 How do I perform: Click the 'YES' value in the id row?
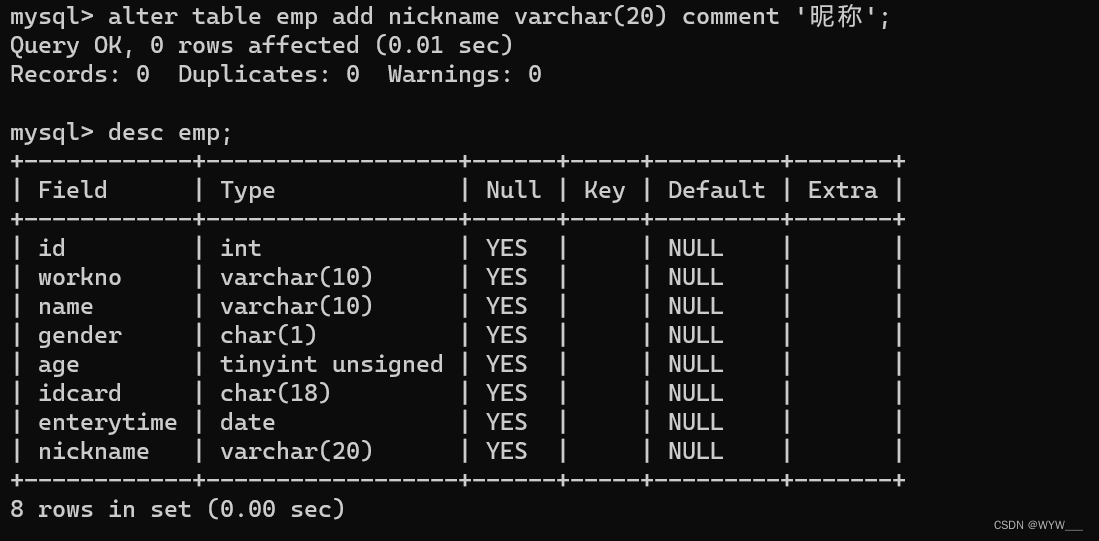tap(506, 248)
